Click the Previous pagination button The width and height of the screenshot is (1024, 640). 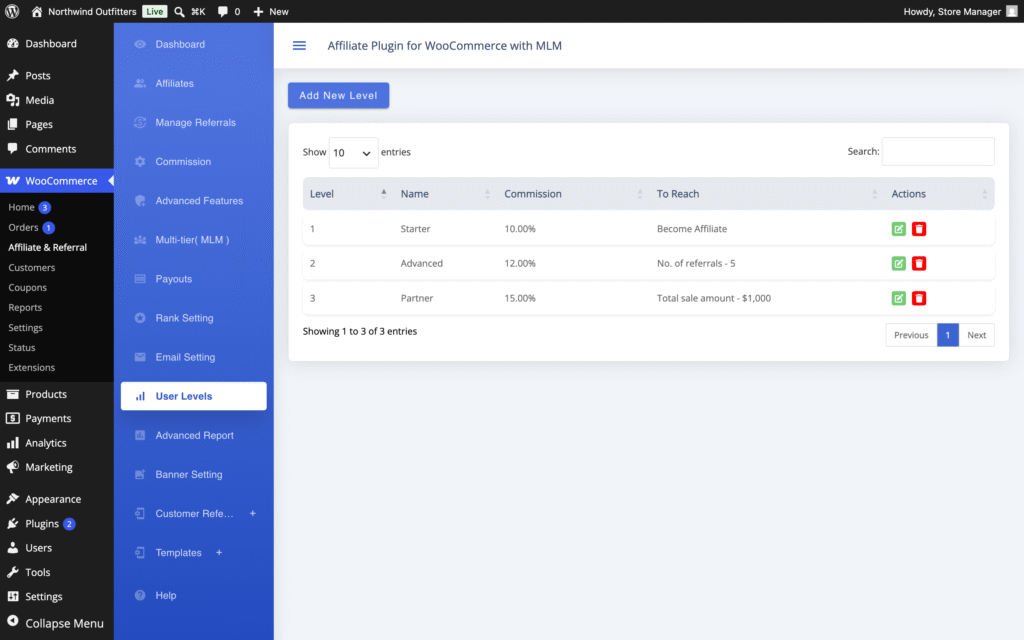click(x=911, y=335)
